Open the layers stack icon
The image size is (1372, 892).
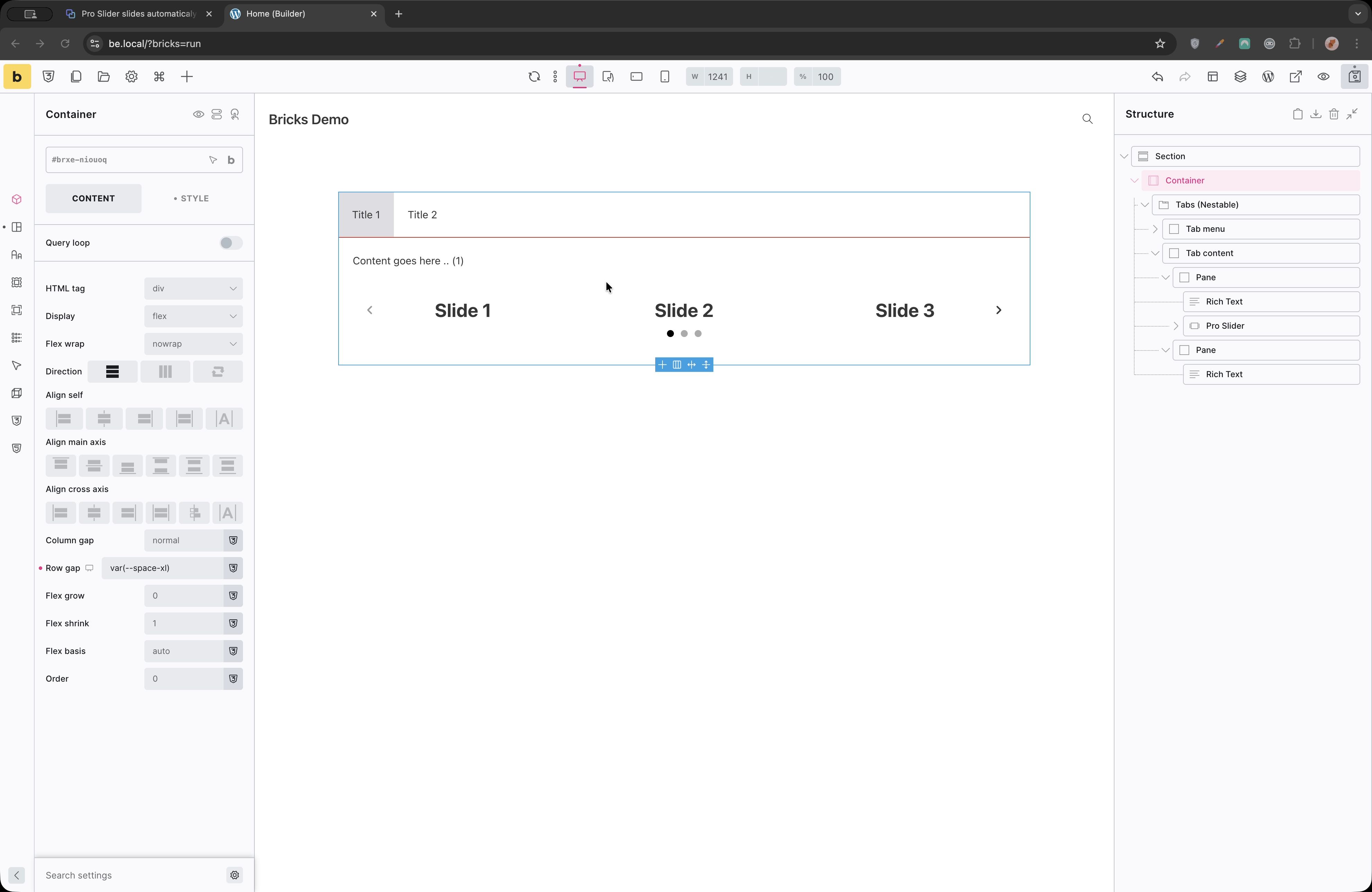click(1240, 76)
